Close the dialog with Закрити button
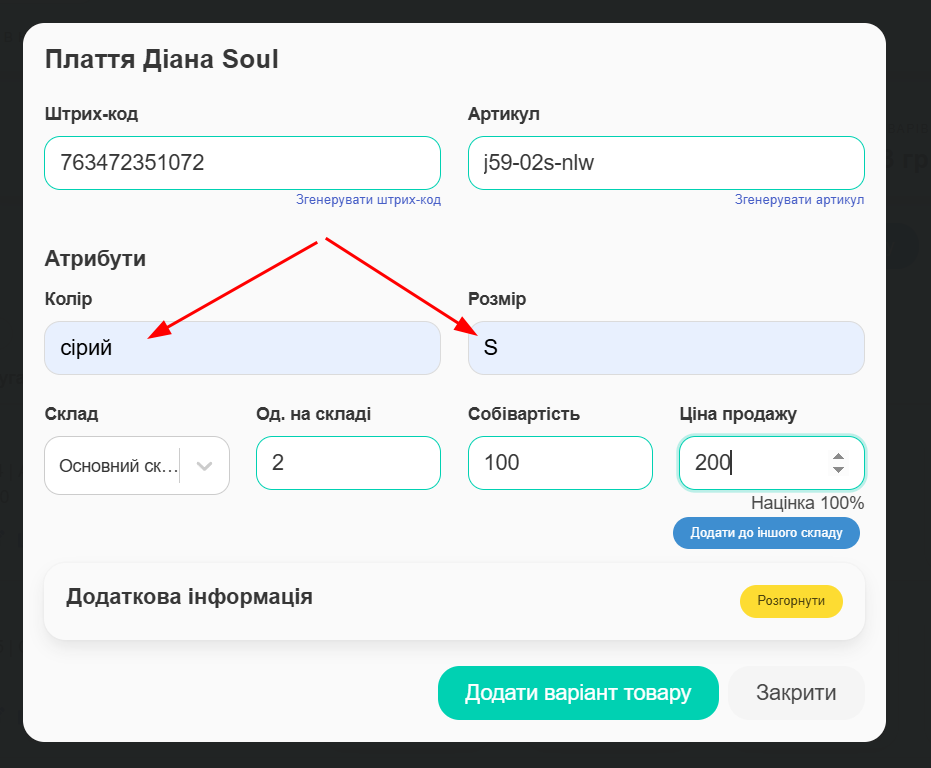The image size is (931, 768). coord(796,693)
